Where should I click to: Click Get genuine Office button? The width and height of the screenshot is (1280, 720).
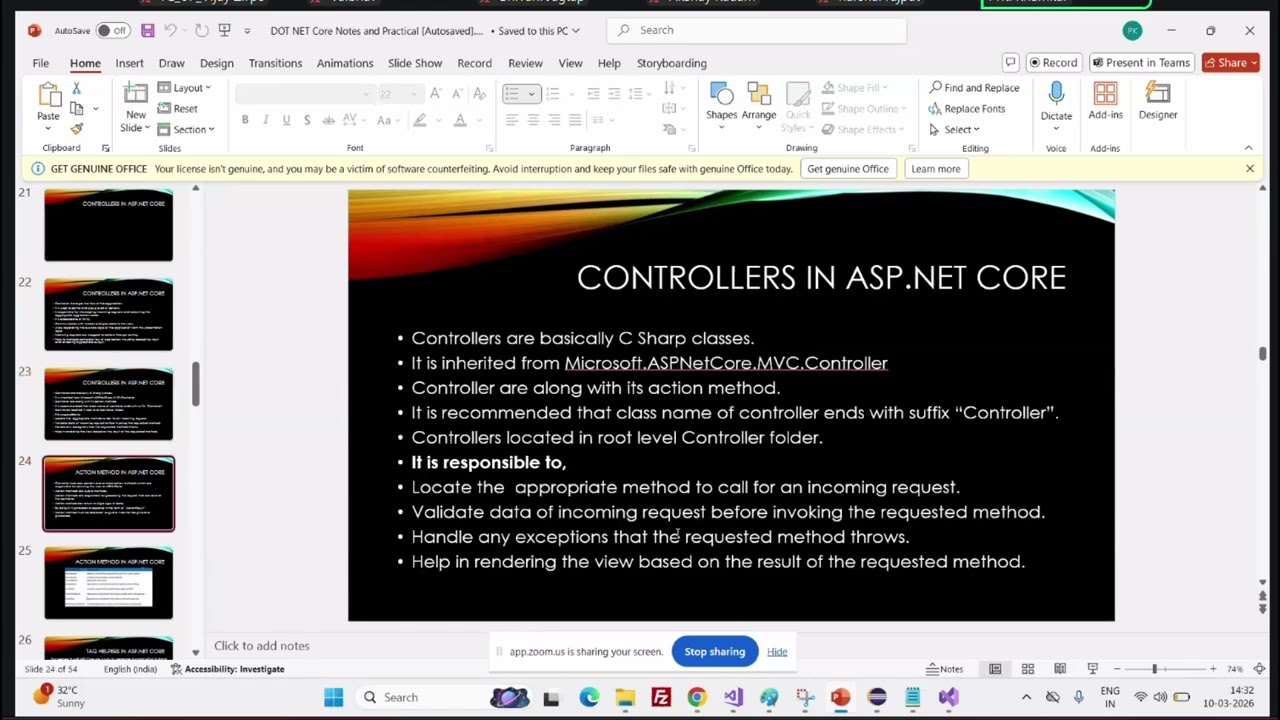tap(848, 169)
